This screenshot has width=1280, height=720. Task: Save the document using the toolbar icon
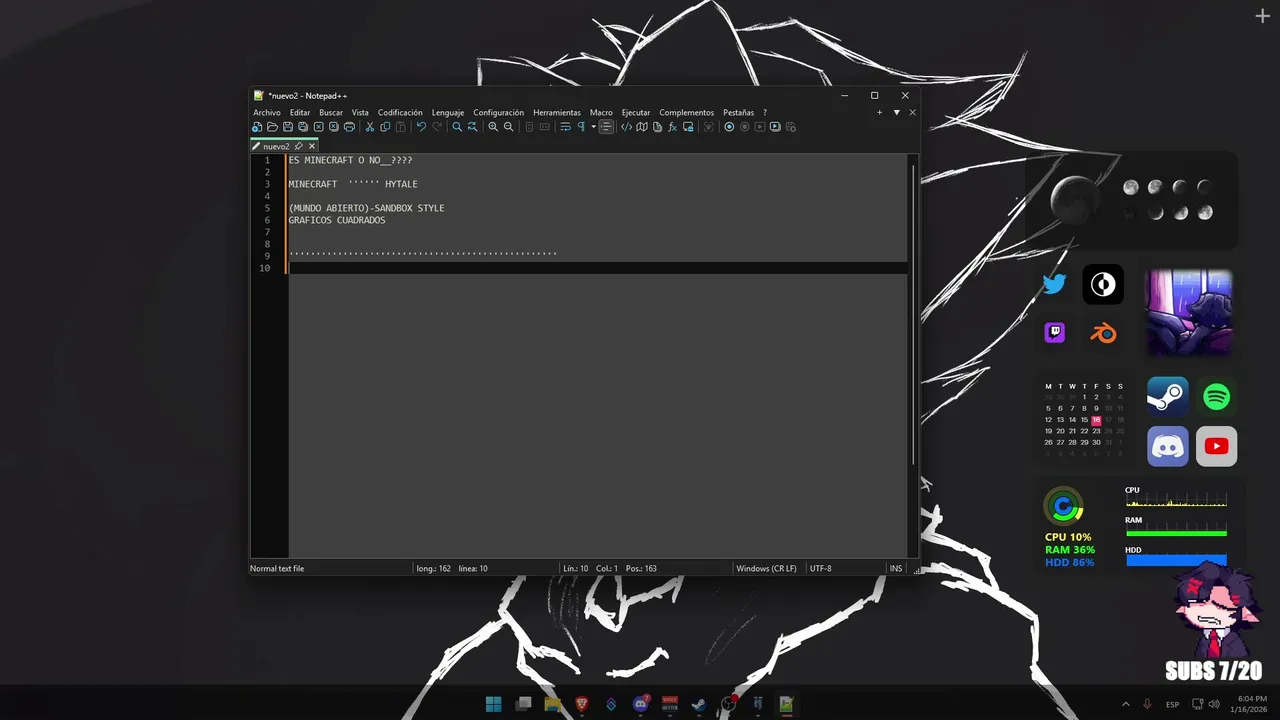tap(288, 127)
